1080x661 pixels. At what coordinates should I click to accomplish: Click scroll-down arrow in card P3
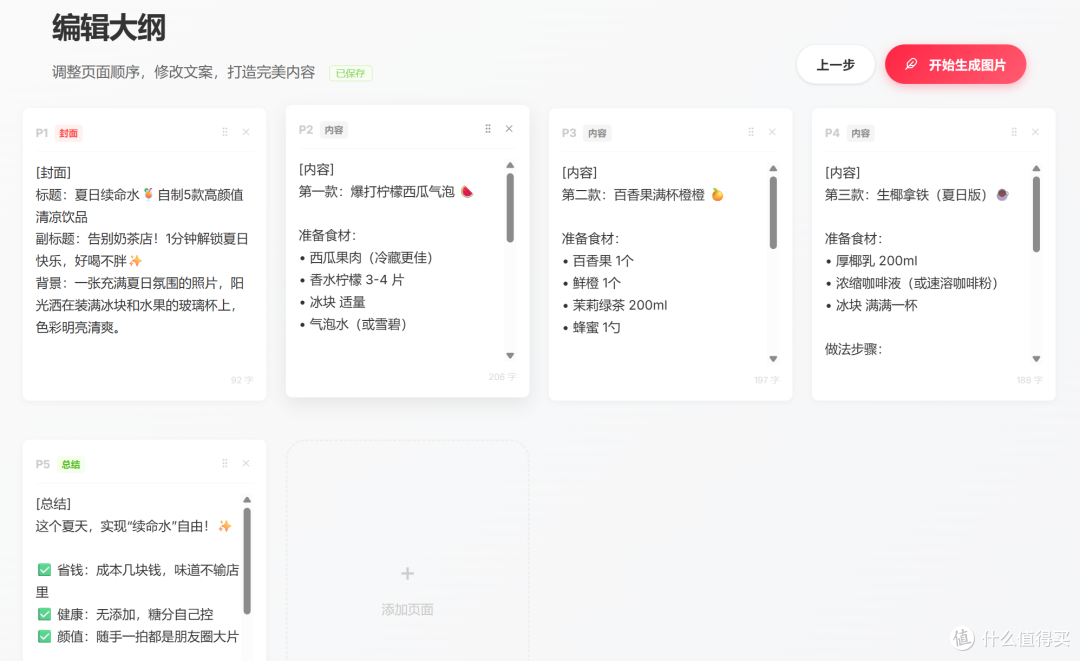773,359
